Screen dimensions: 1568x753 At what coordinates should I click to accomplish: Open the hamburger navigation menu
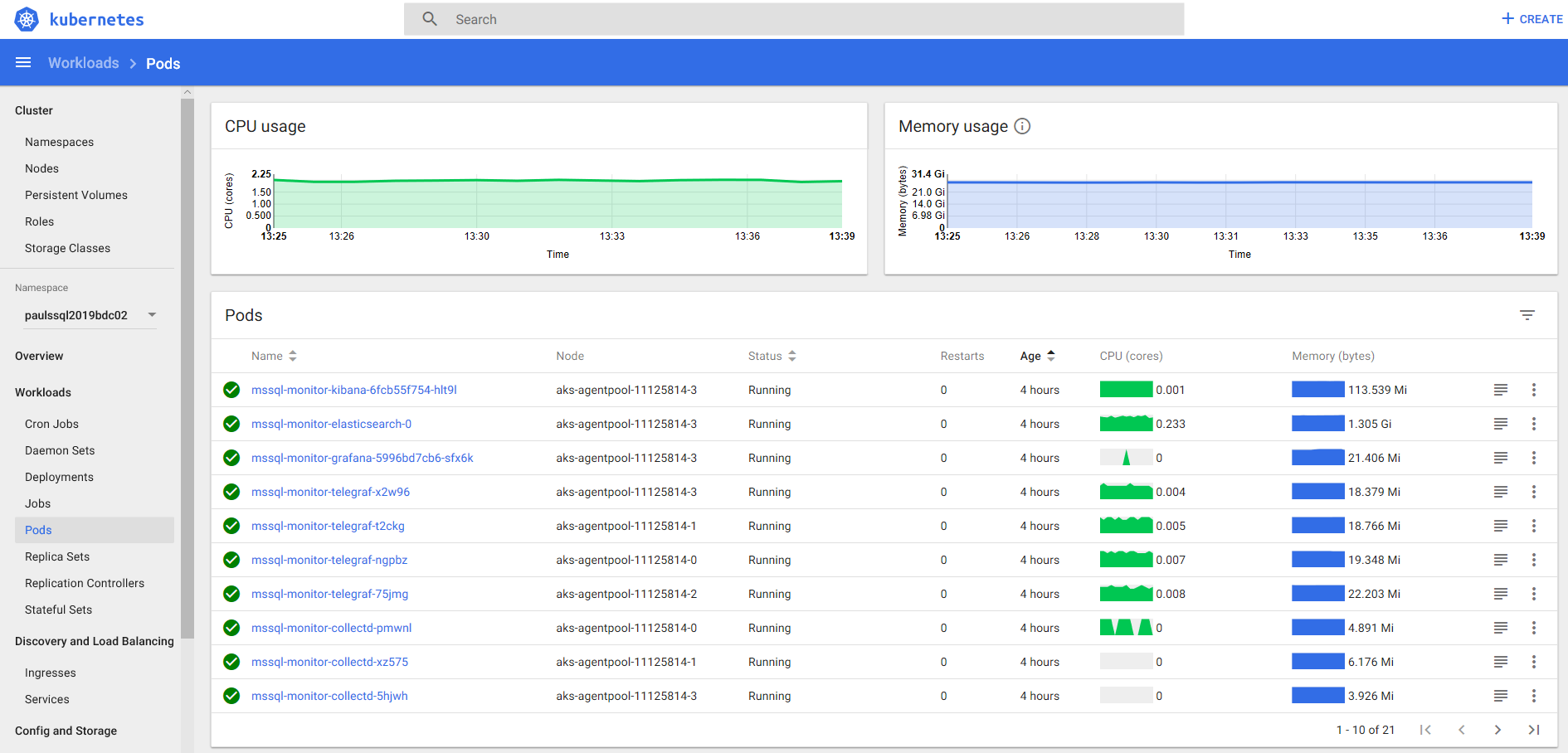pyautogui.click(x=23, y=63)
